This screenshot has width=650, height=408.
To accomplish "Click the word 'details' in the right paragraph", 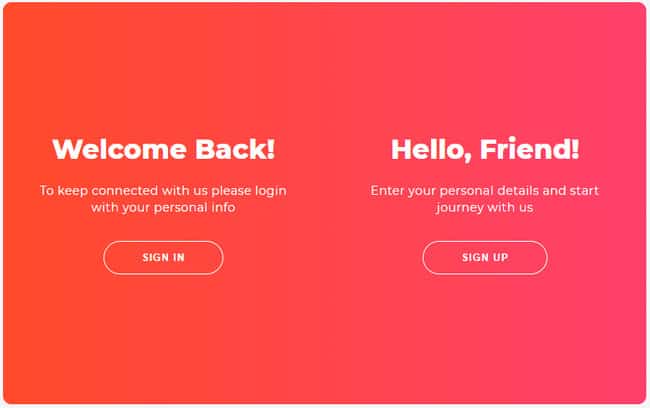I will pyautogui.click(x=518, y=191).
